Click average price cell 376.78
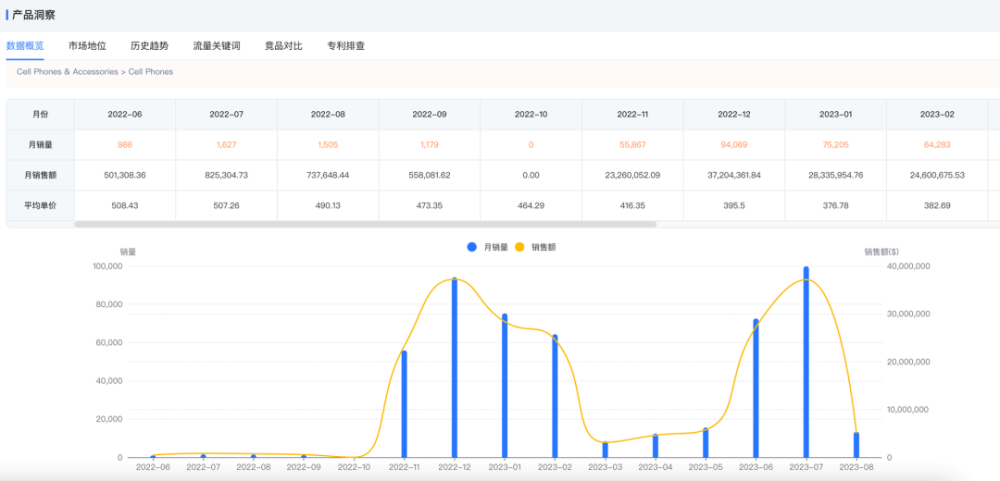 pos(835,205)
